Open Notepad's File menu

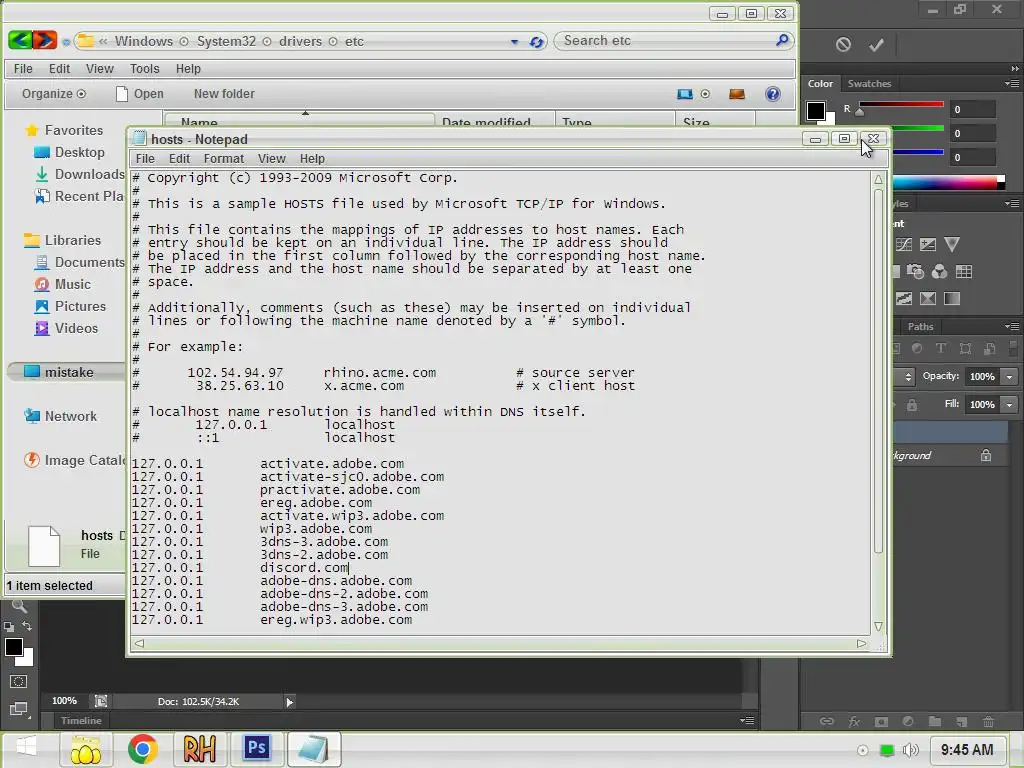[145, 159]
